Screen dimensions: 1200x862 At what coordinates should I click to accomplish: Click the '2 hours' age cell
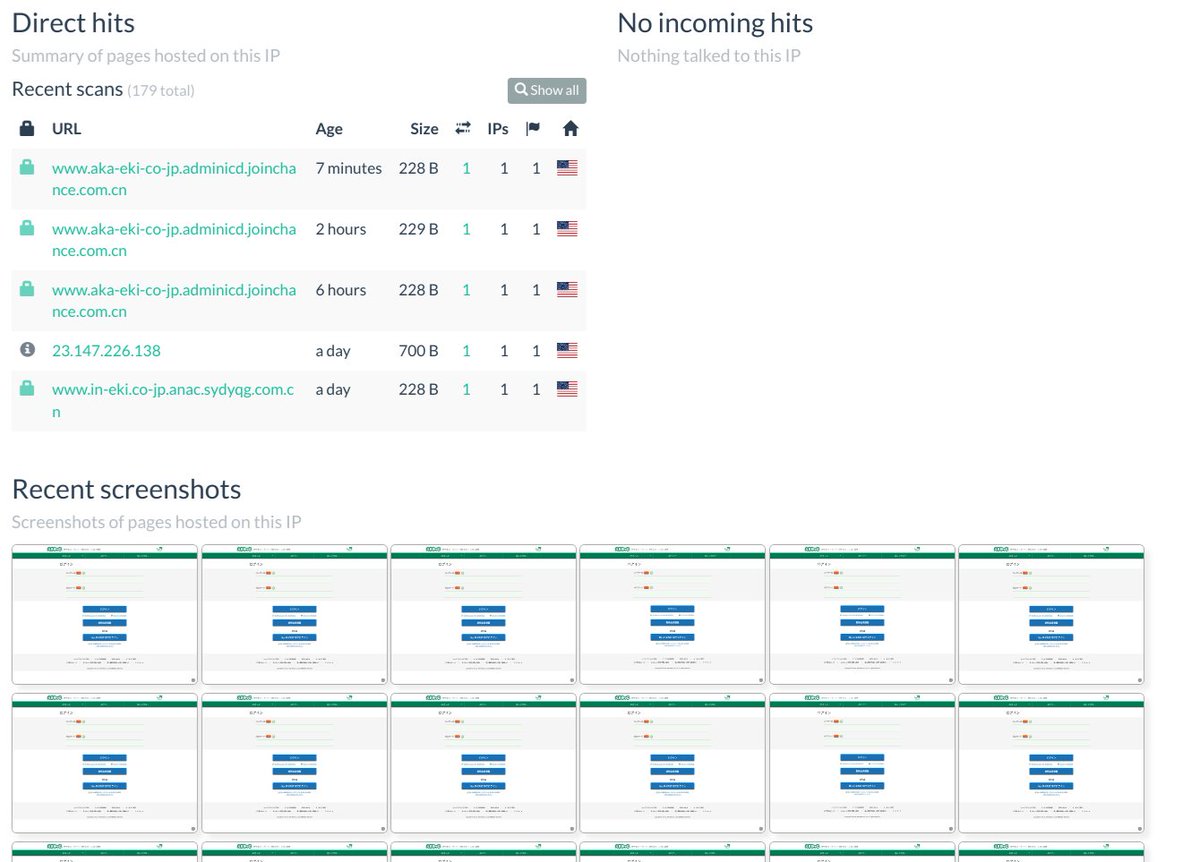click(341, 229)
